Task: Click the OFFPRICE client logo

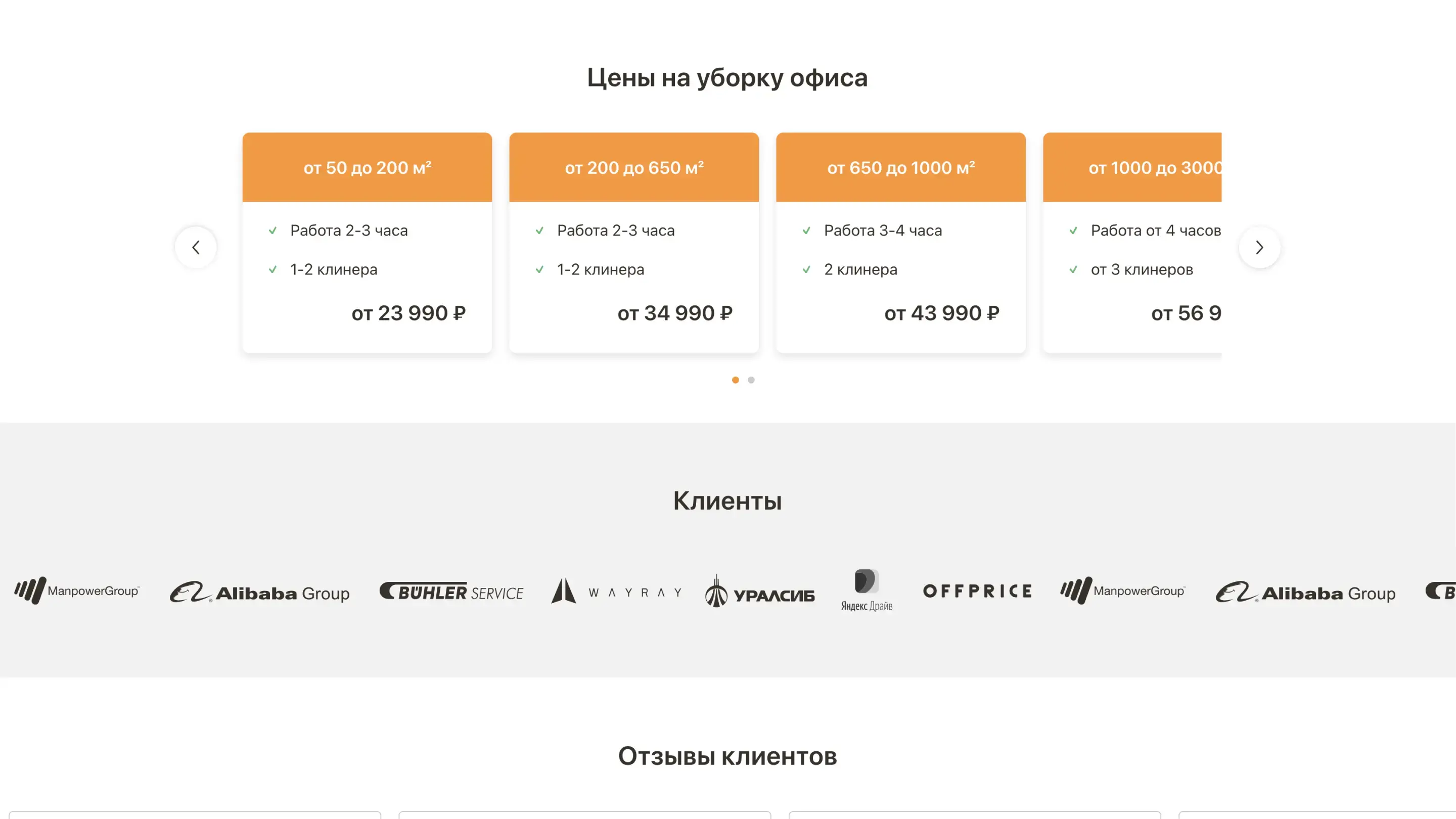Action: [x=977, y=591]
